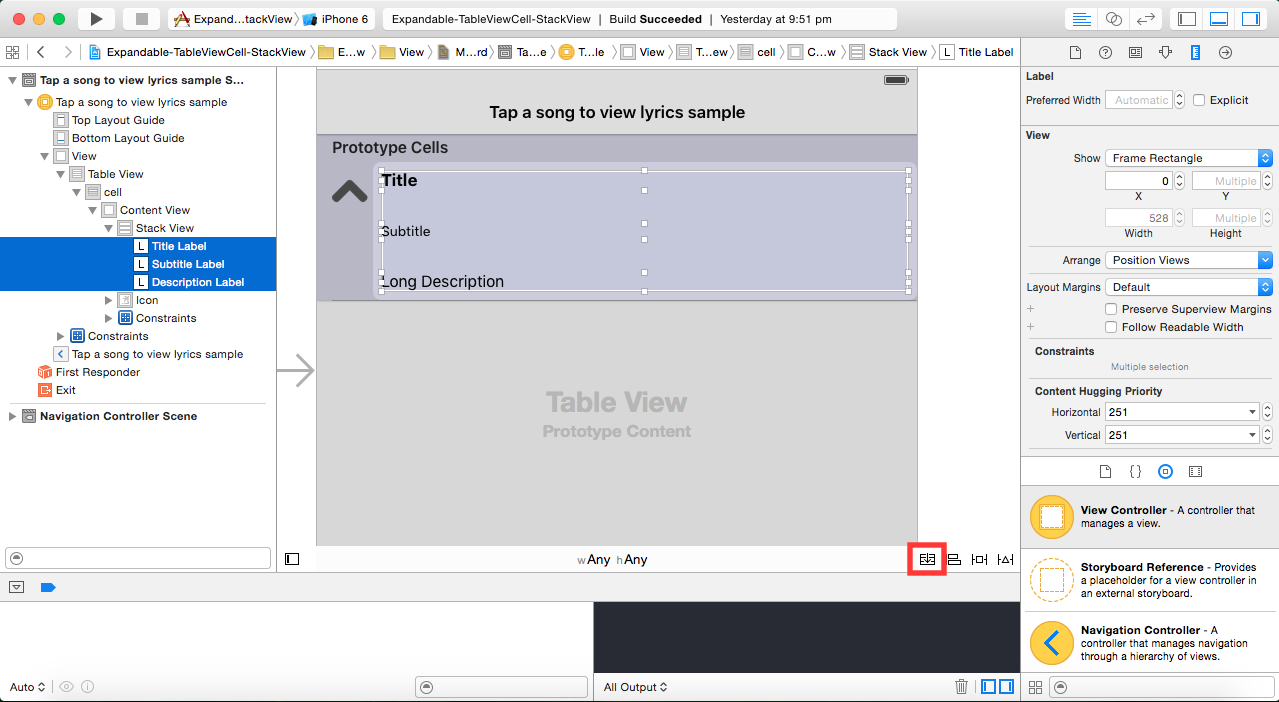Toggle breakpoints activation in debug bar

click(x=48, y=587)
